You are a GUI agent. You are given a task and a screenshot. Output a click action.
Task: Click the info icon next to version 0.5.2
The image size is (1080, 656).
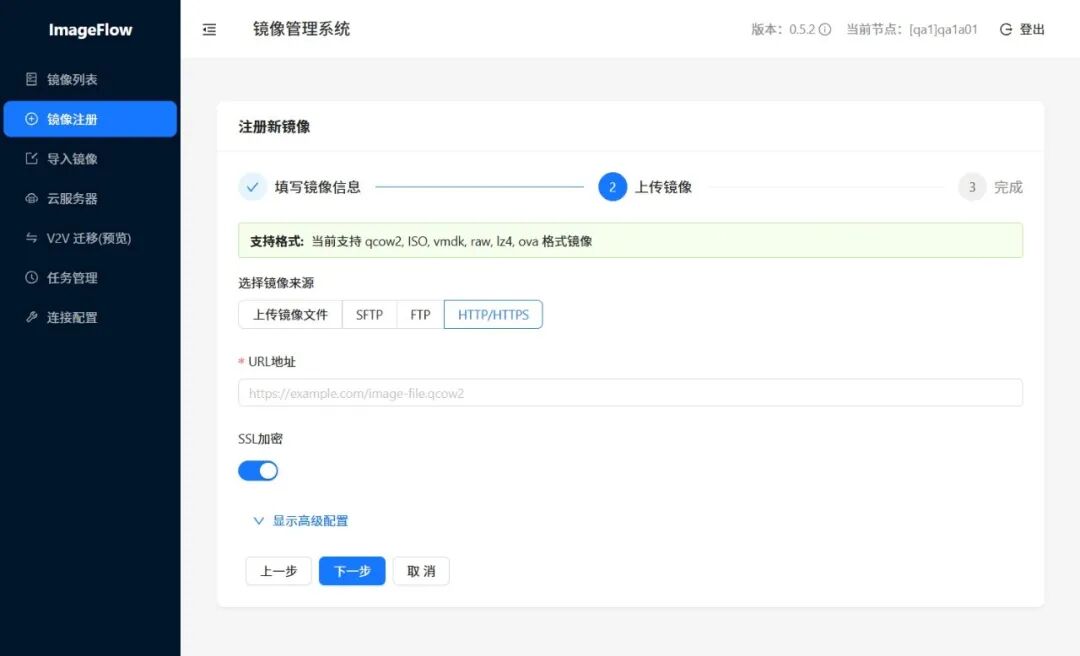(x=825, y=30)
